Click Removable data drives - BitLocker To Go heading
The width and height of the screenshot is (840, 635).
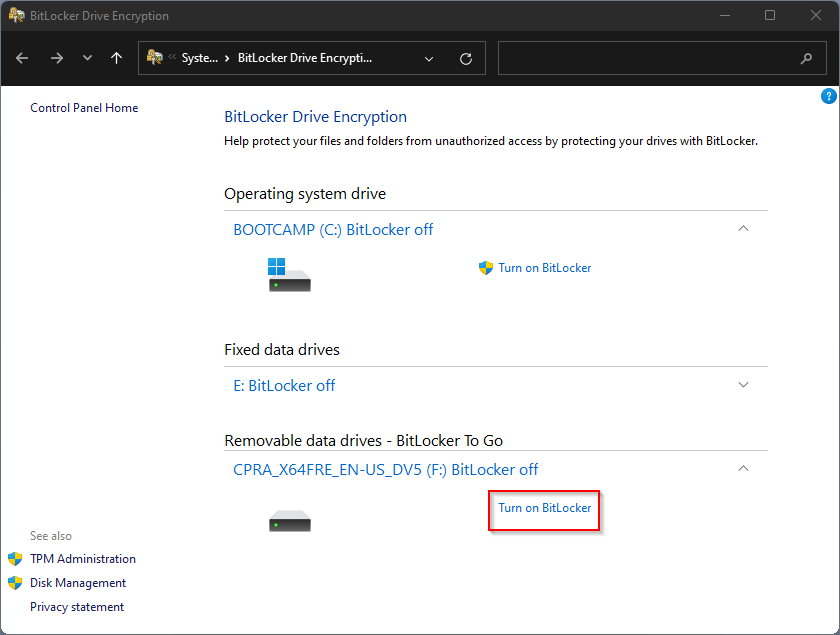coord(363,440)
